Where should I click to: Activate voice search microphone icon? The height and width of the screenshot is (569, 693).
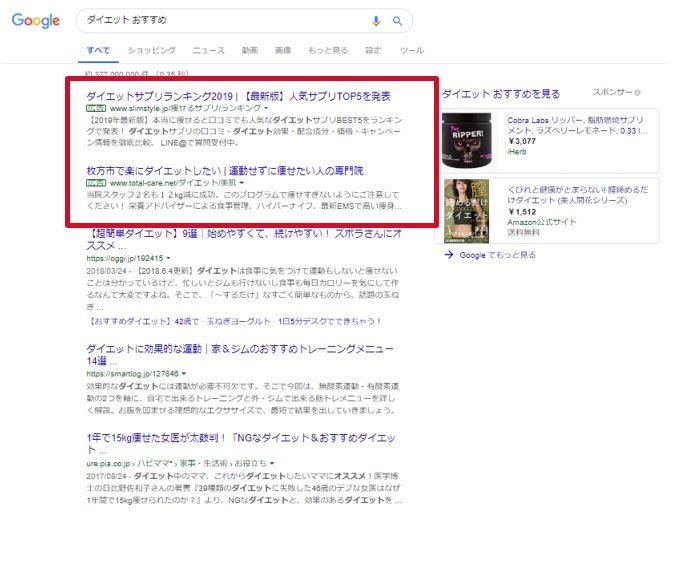click(x=376, y=21)
